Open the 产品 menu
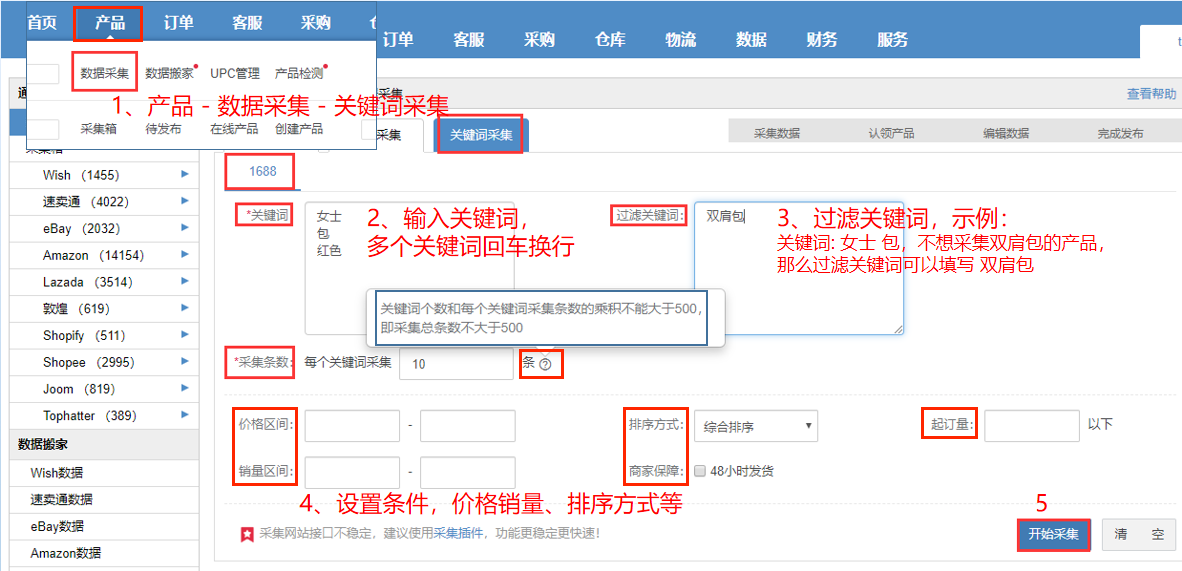Viewport: 1182px width, 571px height. pos(109,22)
